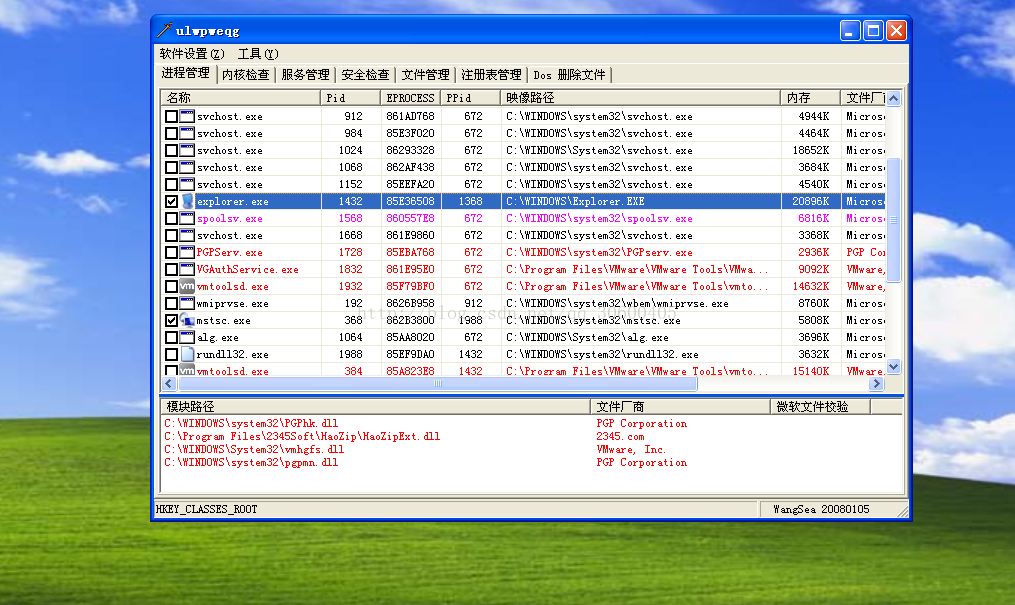Click the 862B3800 EPROCESS value
This screenshot has height=605, width=1015.
coord(410,320)
